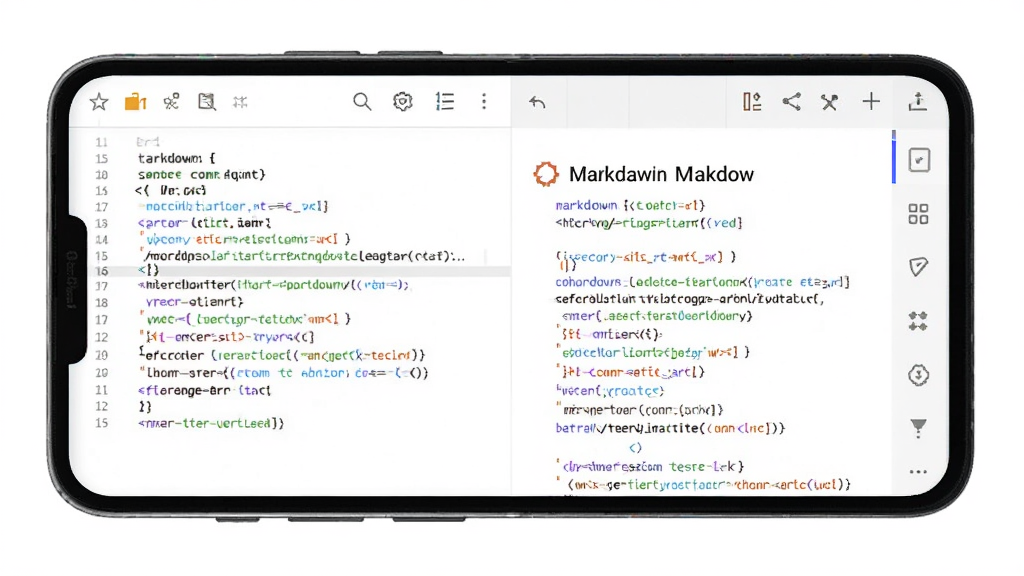Tap the star favorite icon
Image resolution: width=1024 pixels, height=576 pixels.
click(x=99, y=102)
